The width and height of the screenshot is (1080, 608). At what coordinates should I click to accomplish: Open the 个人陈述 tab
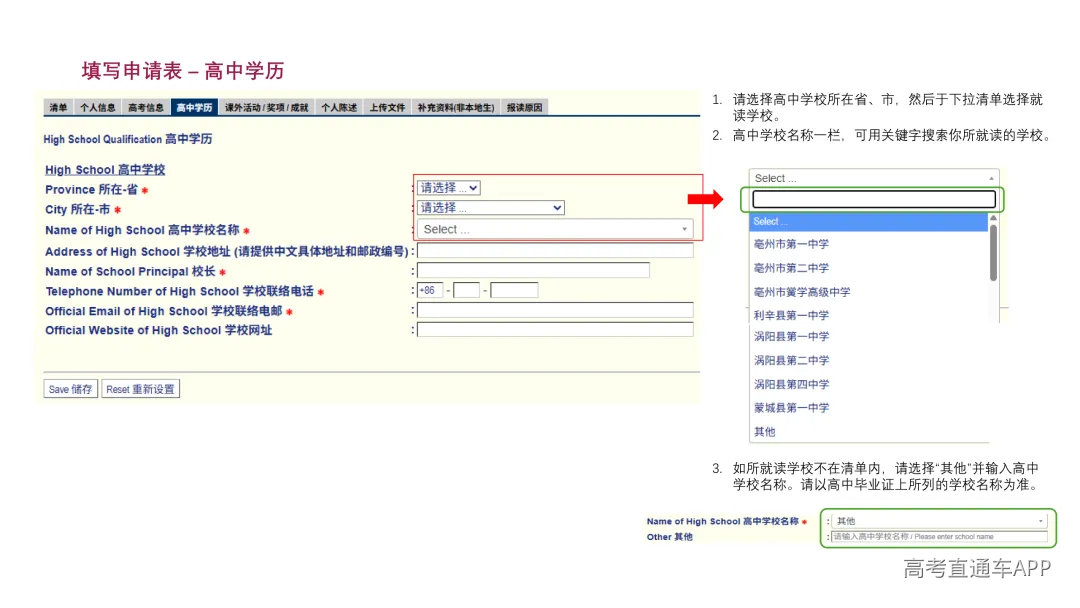pyautogui.click(x=339, y=107)
